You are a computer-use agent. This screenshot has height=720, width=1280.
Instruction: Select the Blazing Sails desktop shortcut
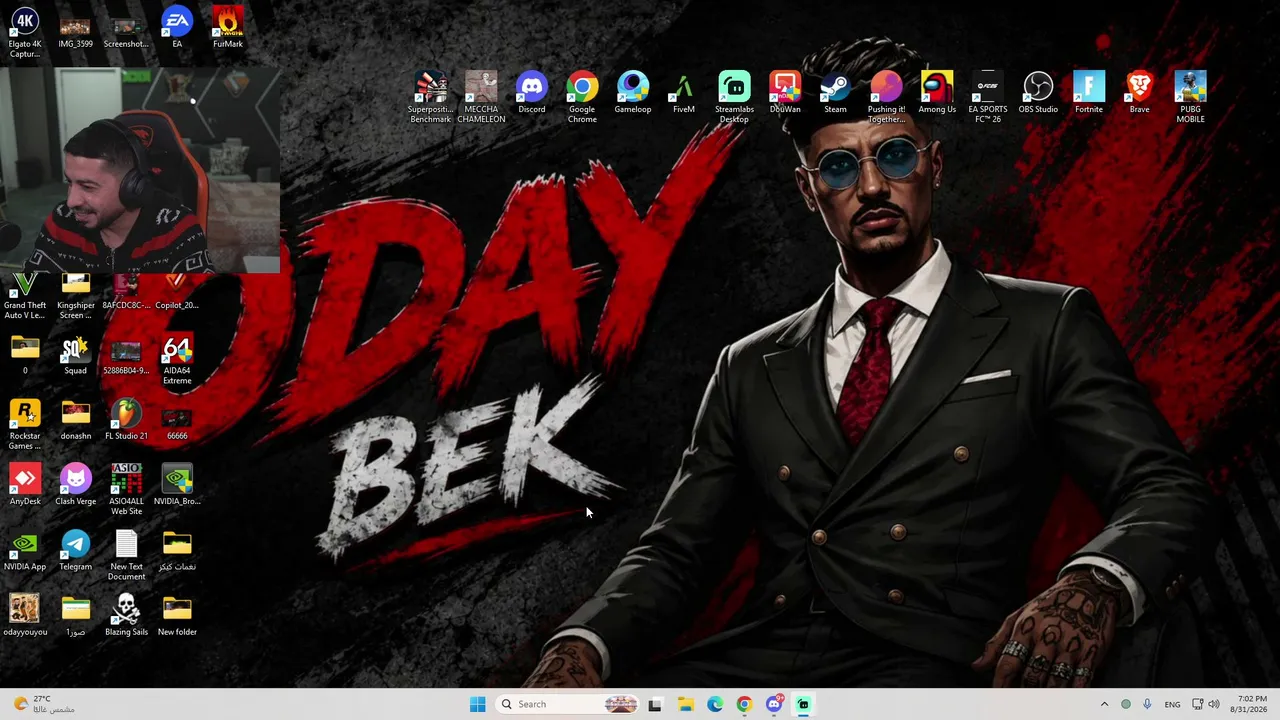[126, 615]
